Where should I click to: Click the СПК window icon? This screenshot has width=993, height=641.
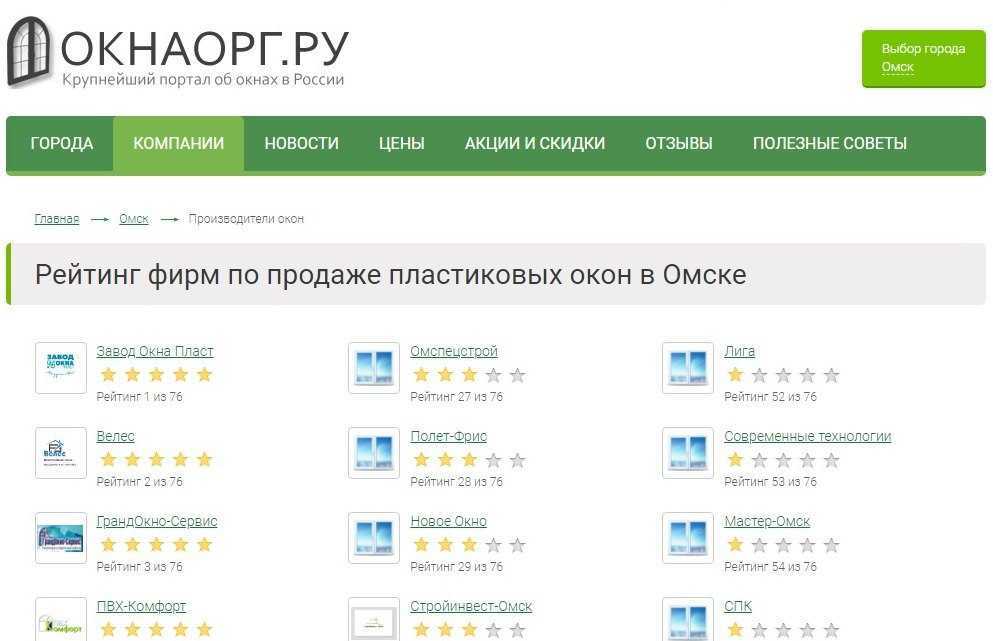(x=688, y=619)
